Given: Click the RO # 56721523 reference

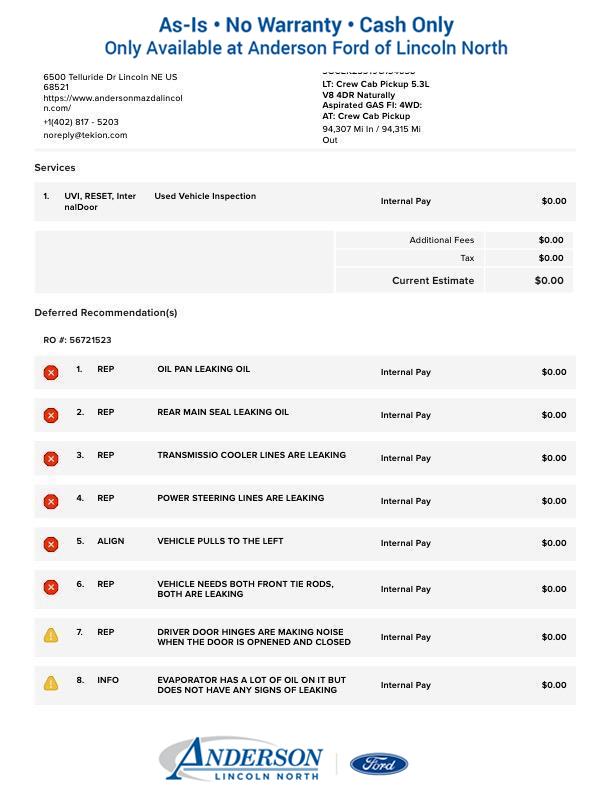Looking at the screenshot, I should [x=77, y=340].
